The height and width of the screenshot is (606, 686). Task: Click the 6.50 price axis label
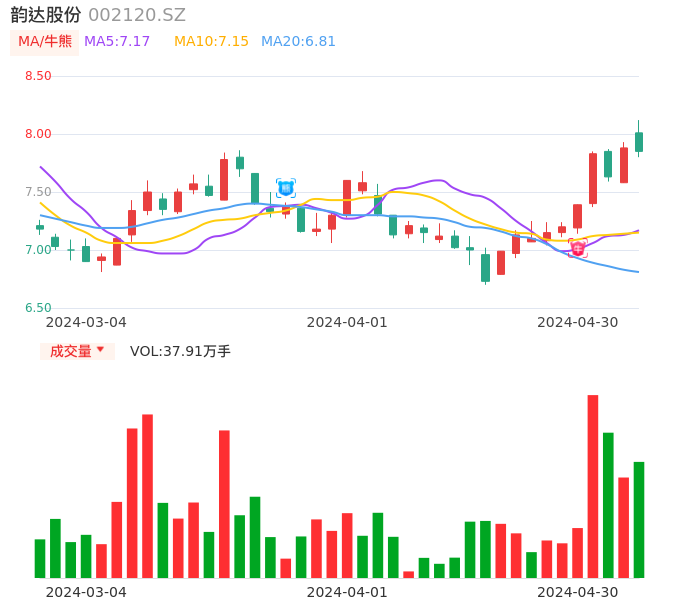(38, 308)
